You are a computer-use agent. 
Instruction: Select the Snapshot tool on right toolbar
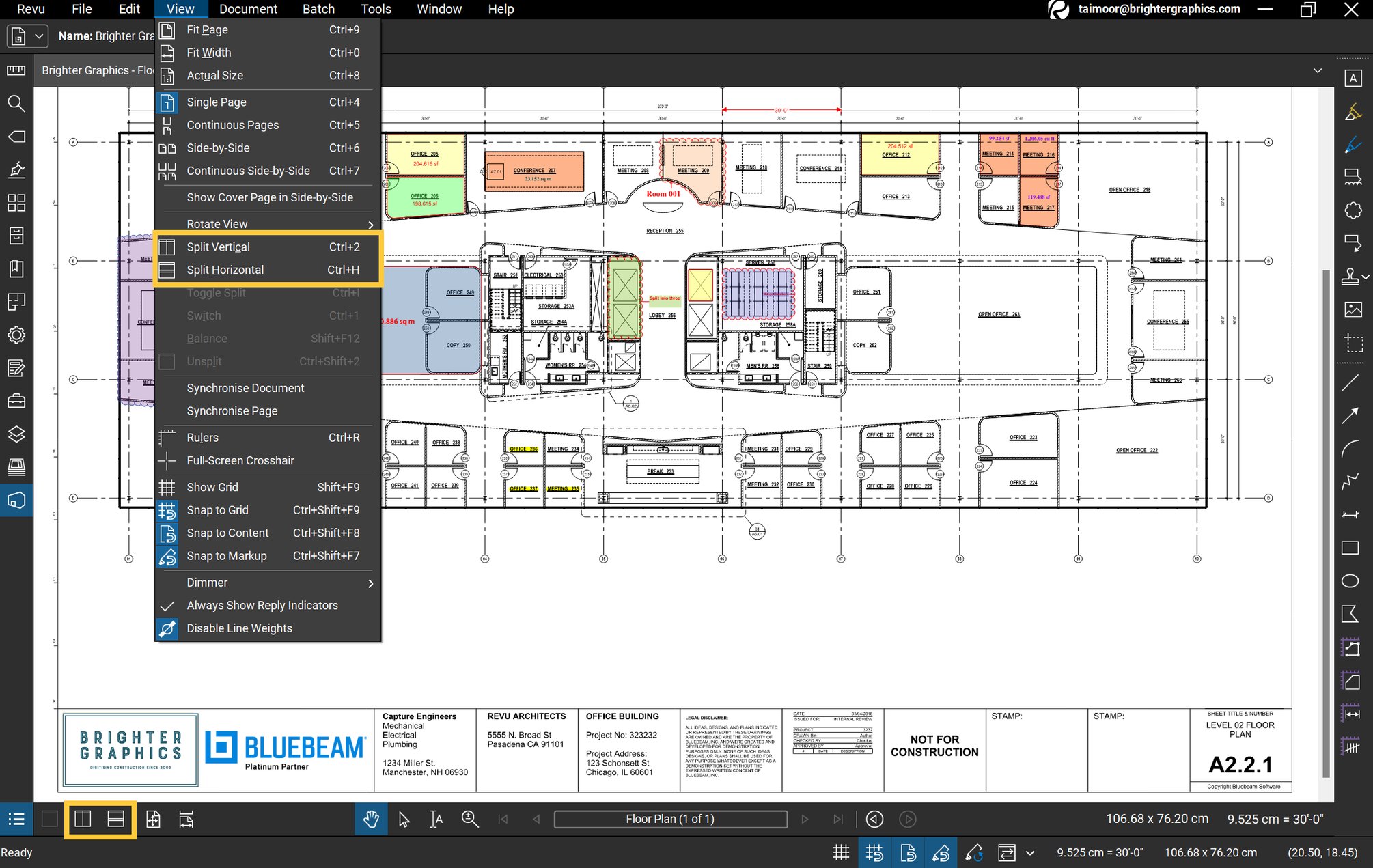coord(1353,341)
